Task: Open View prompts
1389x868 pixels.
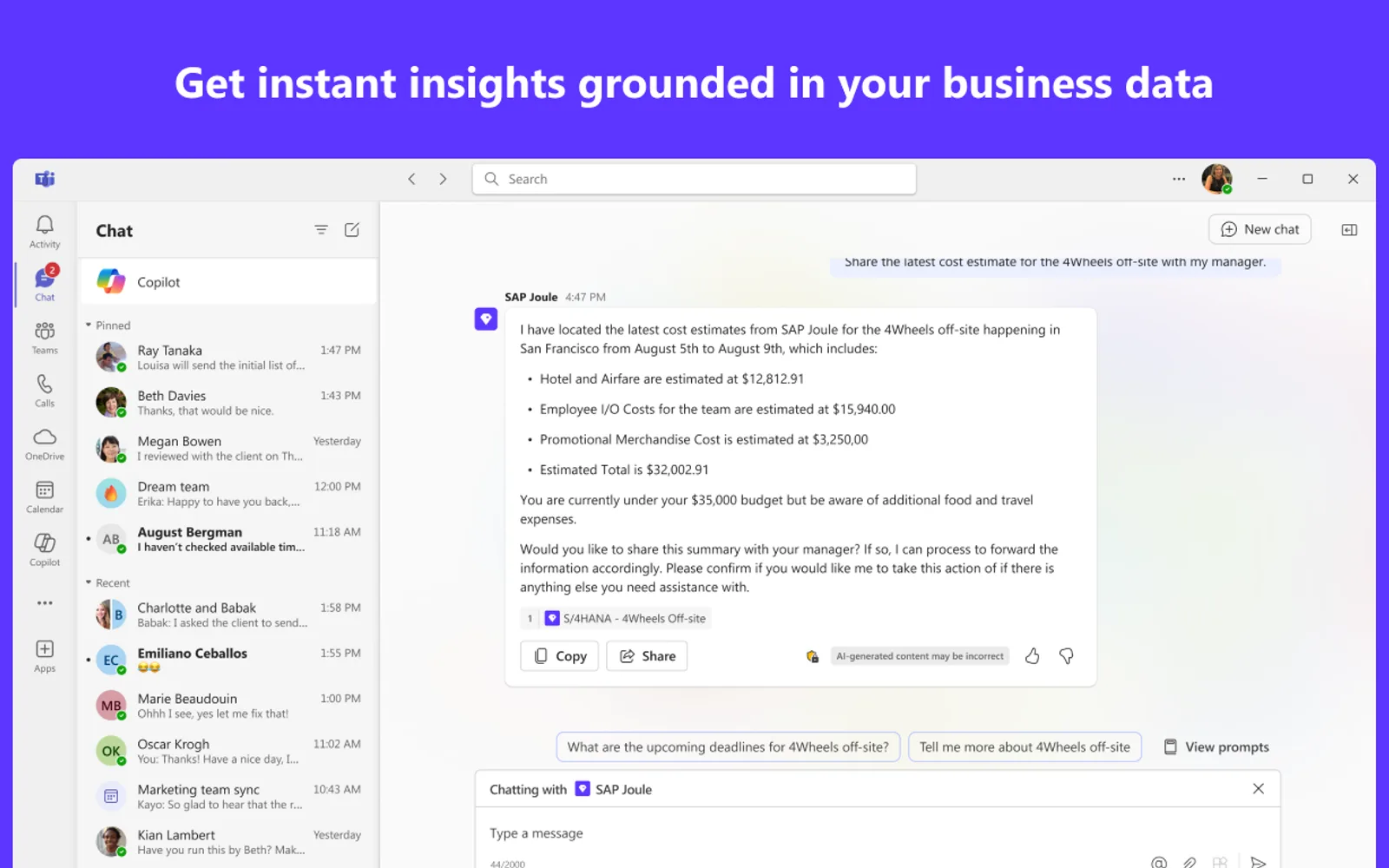Action: coord(1216,747)
